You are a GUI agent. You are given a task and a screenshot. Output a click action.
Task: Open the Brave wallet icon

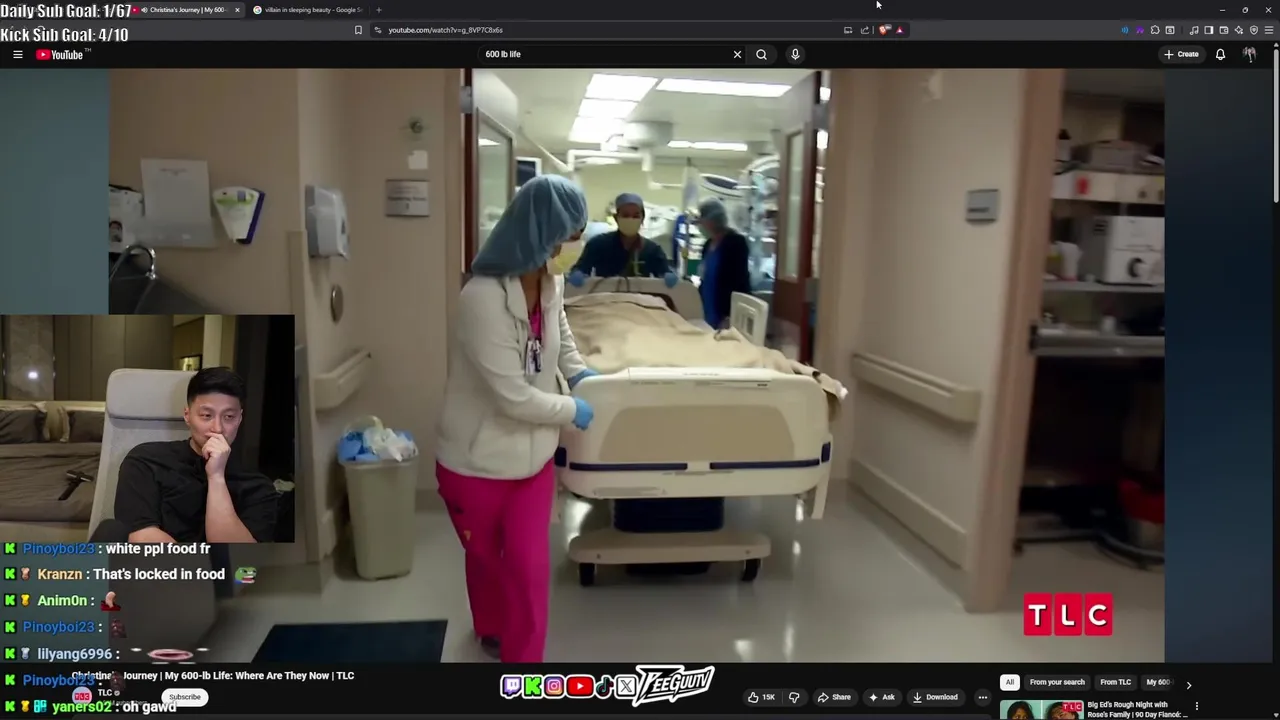pos(1224,30)
